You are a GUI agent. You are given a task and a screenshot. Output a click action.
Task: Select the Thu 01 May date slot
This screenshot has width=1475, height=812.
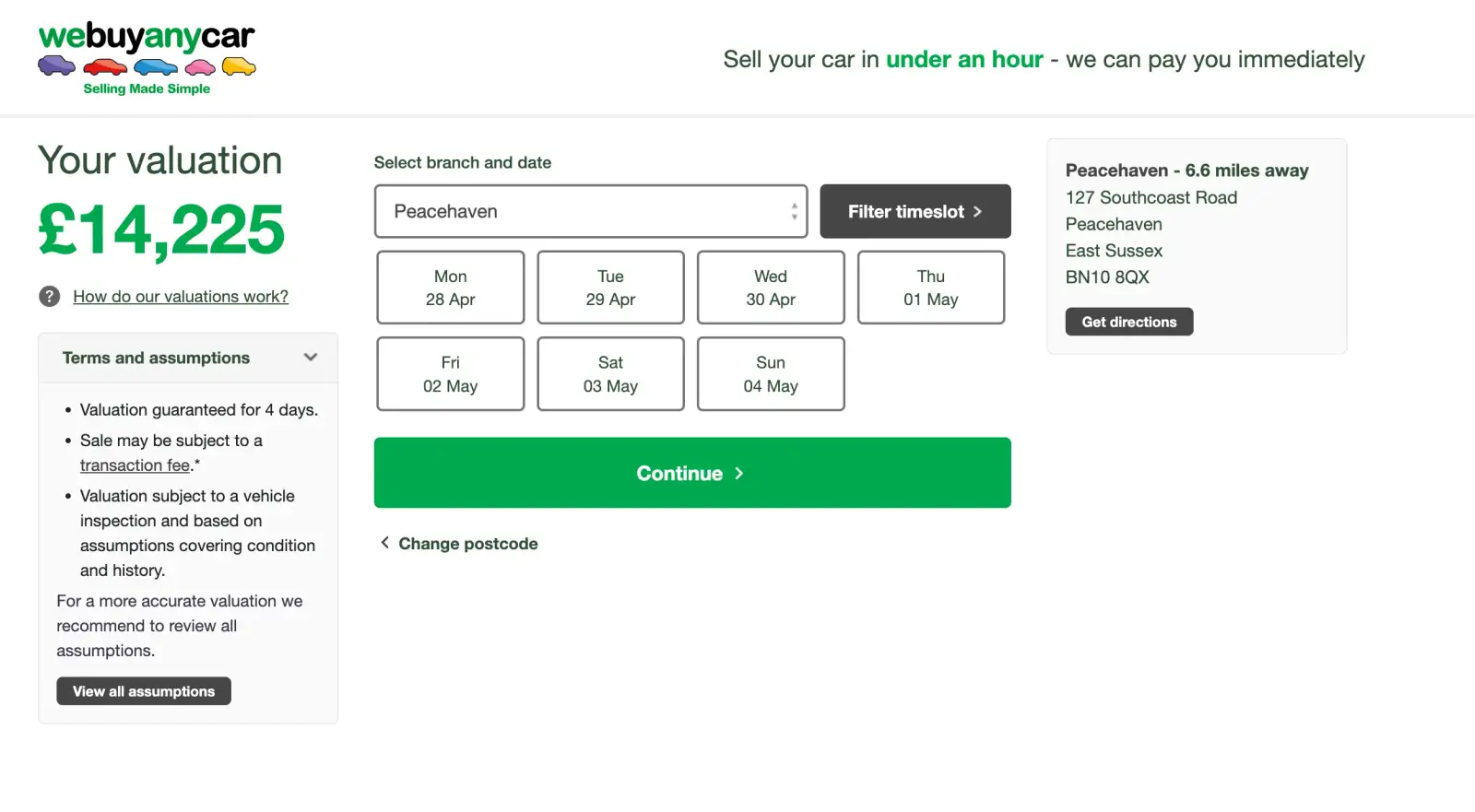930,287
